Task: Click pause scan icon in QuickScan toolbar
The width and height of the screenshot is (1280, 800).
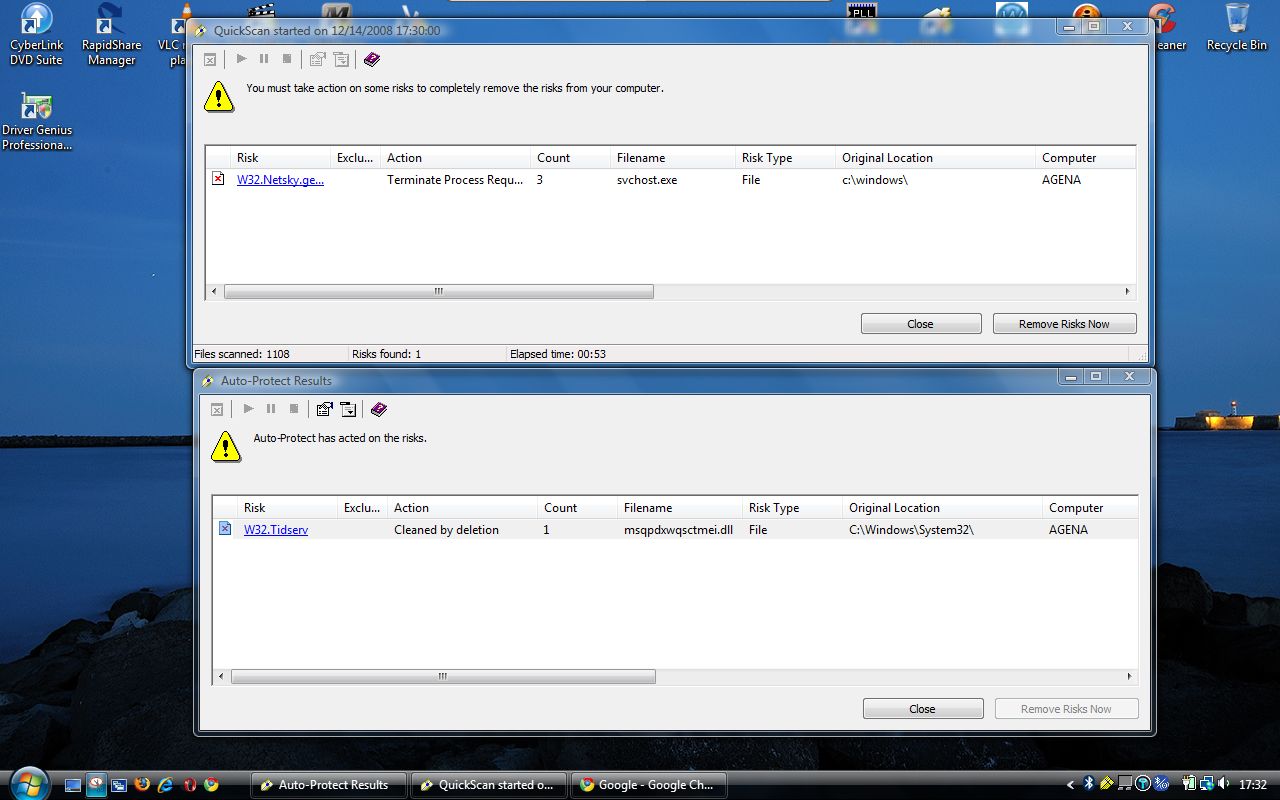Action: pos(264,59)
